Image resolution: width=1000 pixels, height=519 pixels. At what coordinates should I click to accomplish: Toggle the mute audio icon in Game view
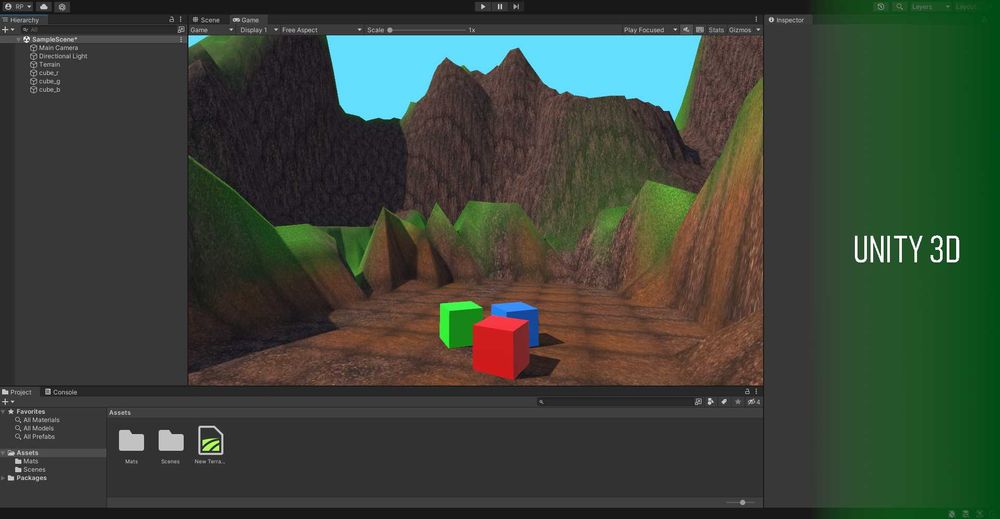tap(686, 30)
